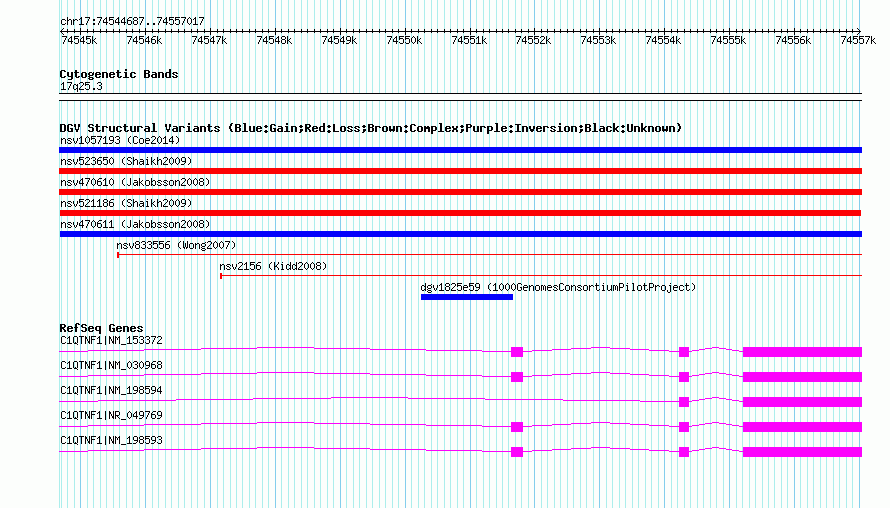Select the Cytogenetic Bands track title
890x508 pixels.
[x=119, y=74]
